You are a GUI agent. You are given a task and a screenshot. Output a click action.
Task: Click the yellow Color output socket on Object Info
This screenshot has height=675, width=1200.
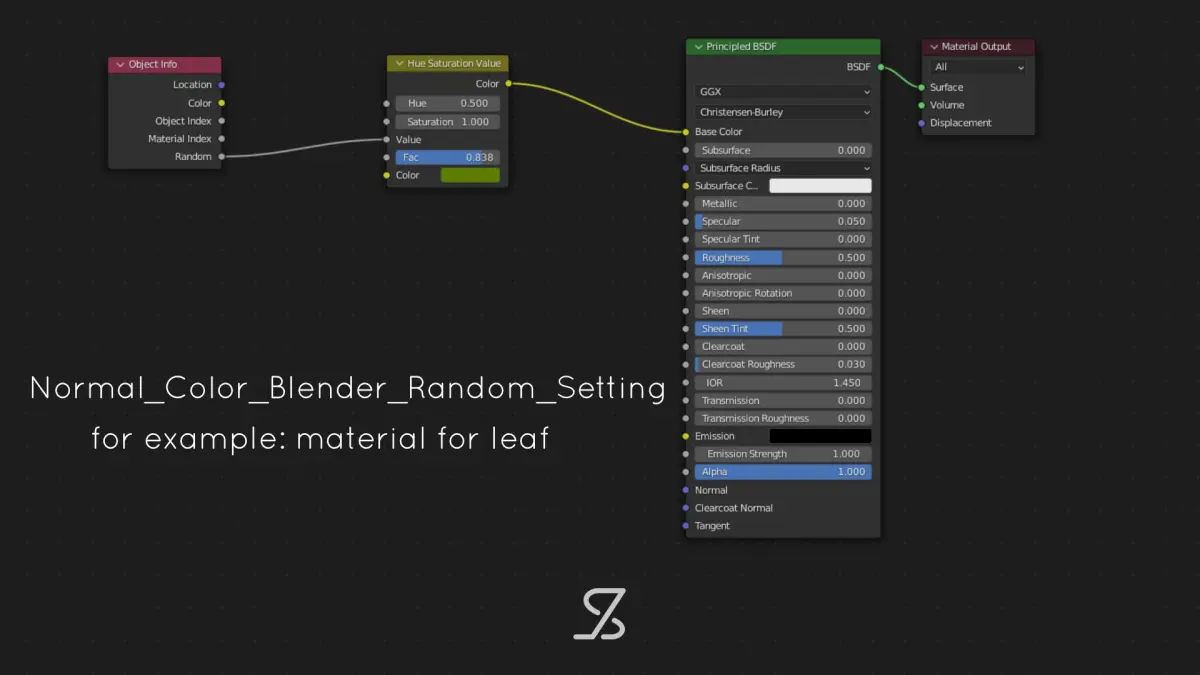click(x=221, y=103)
